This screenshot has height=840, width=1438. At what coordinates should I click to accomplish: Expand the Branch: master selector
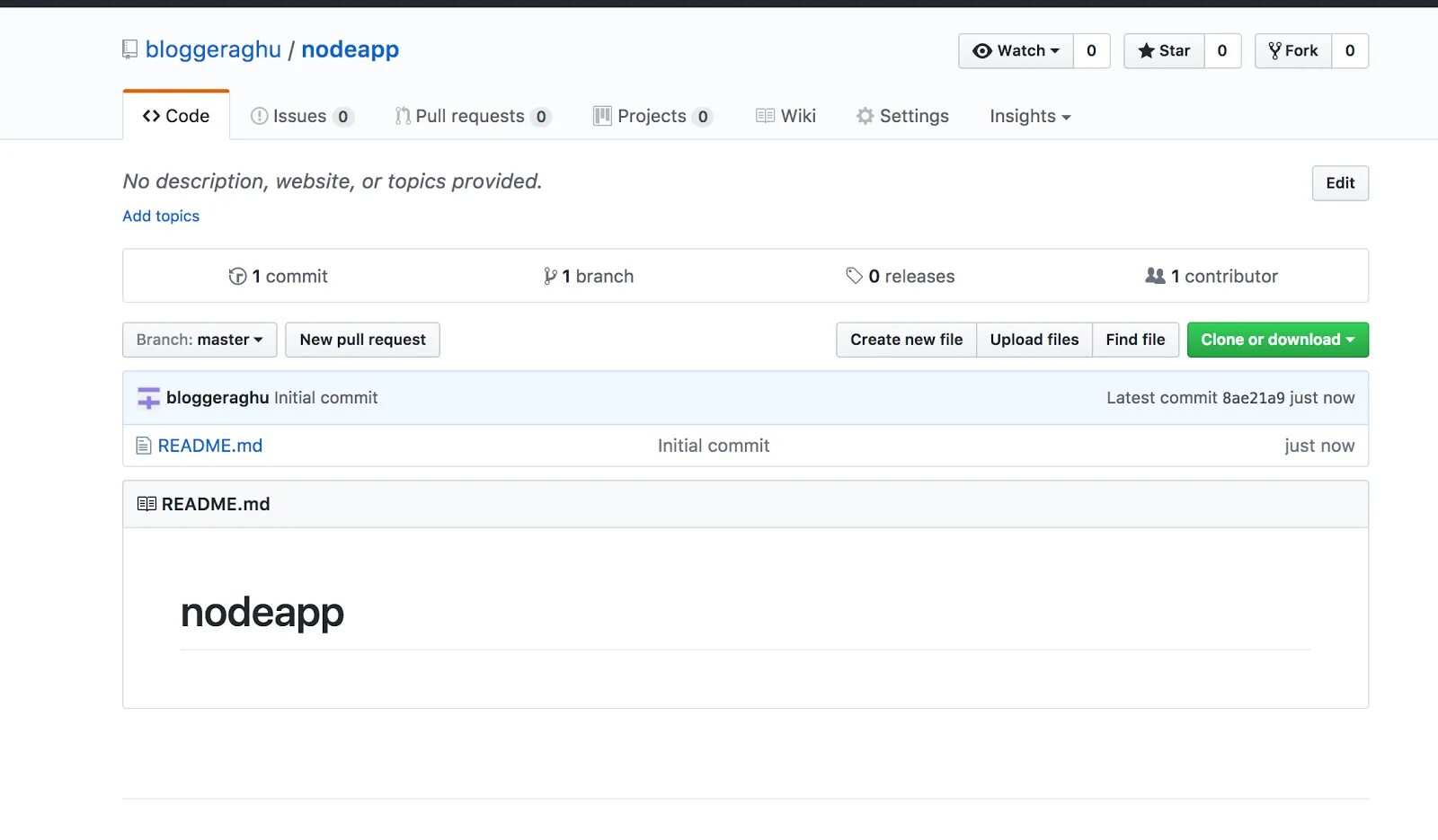200,340
